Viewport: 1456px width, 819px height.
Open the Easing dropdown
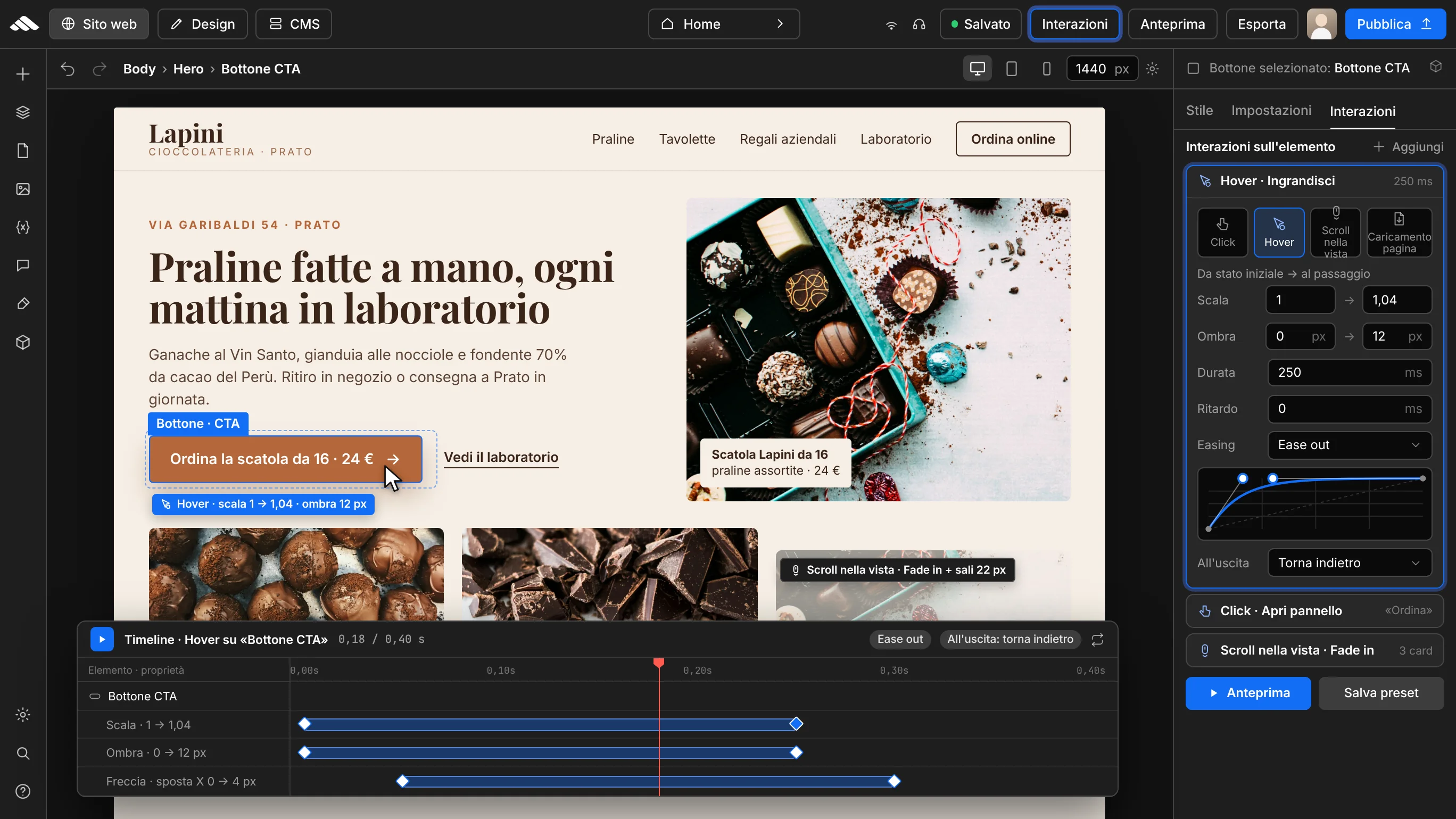tap(1350, 445)
